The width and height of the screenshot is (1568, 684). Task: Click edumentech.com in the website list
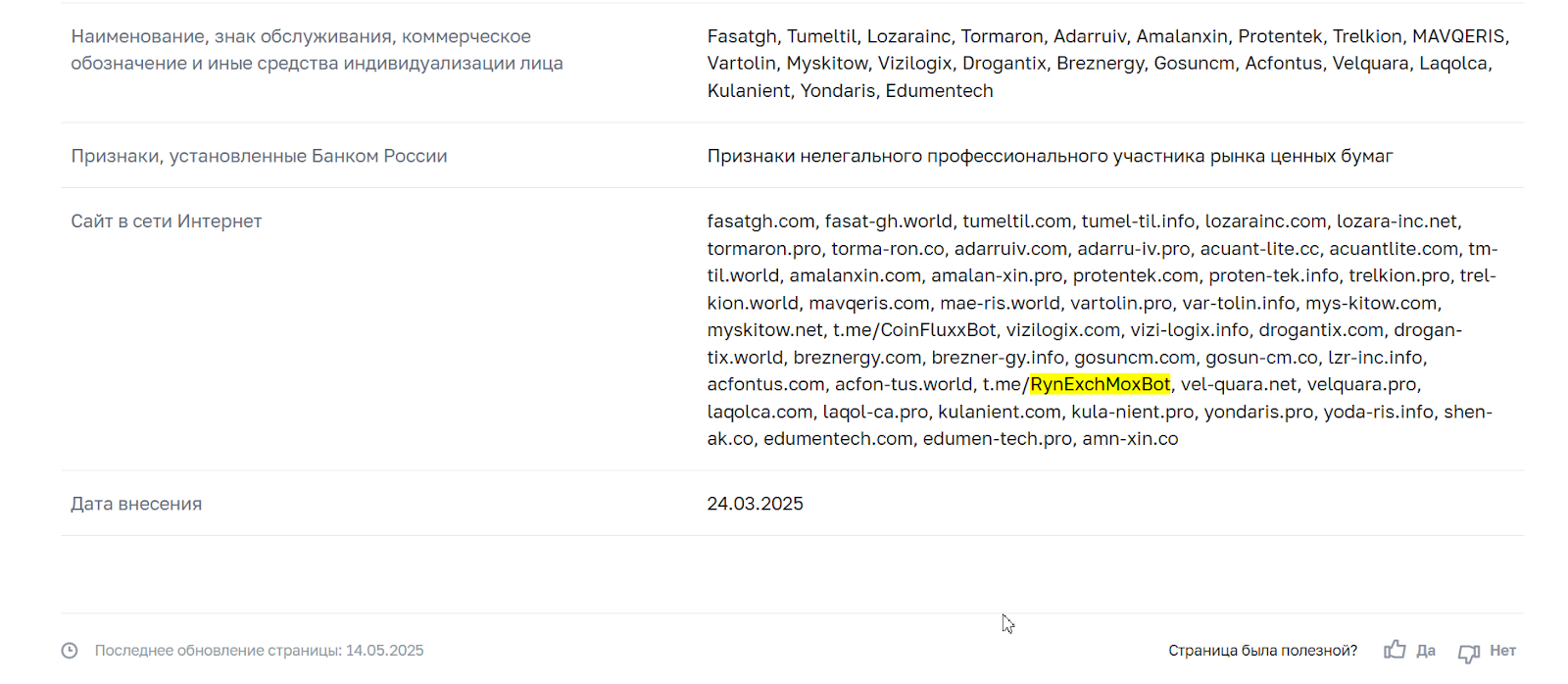pyautogui.click(x=838, y=439)
